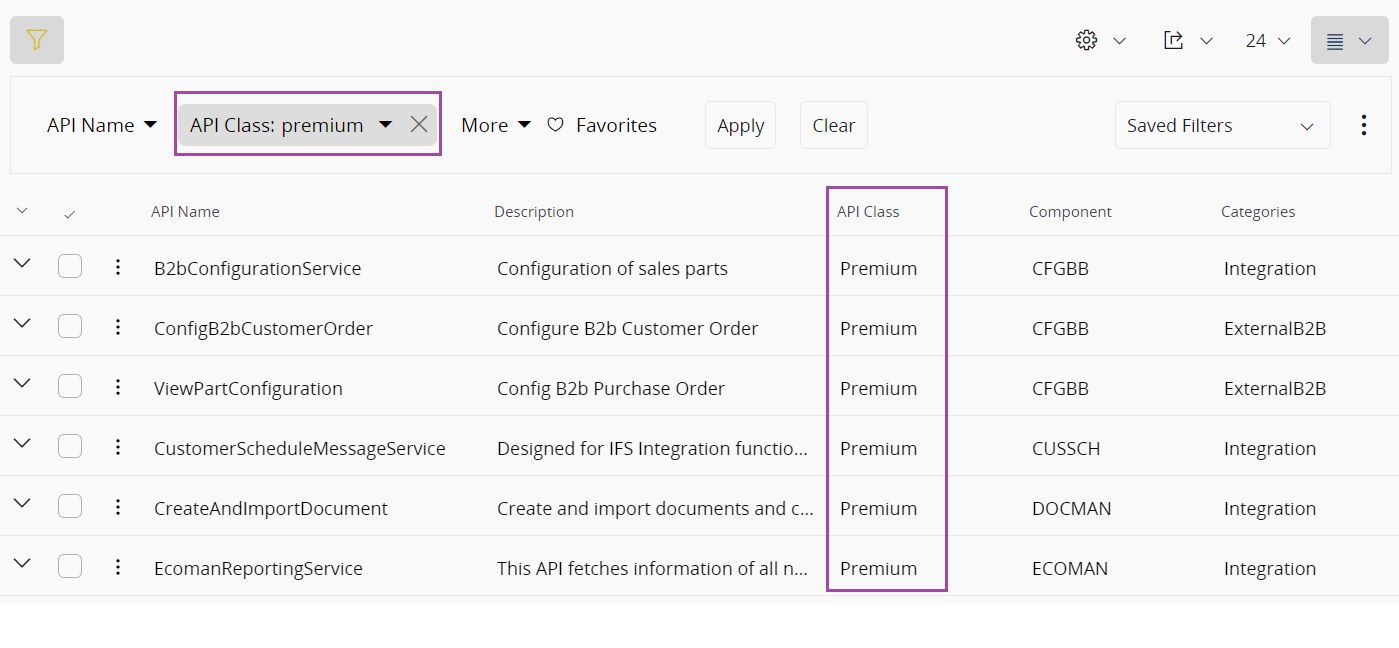1399x648 pixels.
Task: Open the Saved Filters dropdown
Action: click(1221, 125)
